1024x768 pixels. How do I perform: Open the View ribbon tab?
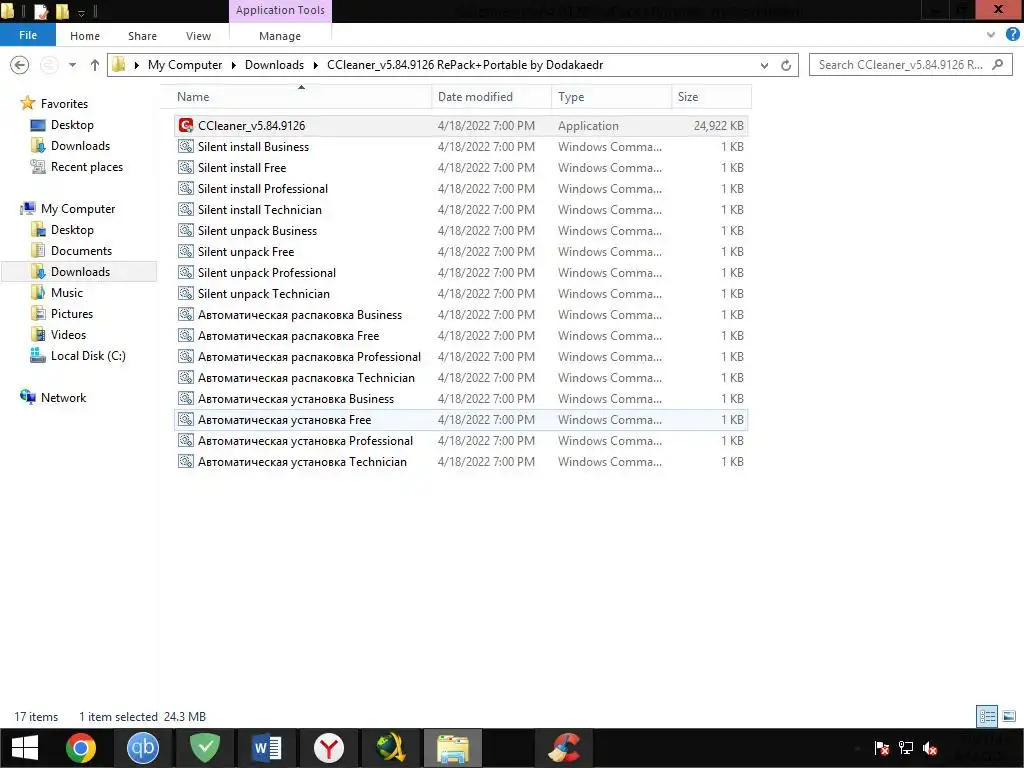point(198,36)
